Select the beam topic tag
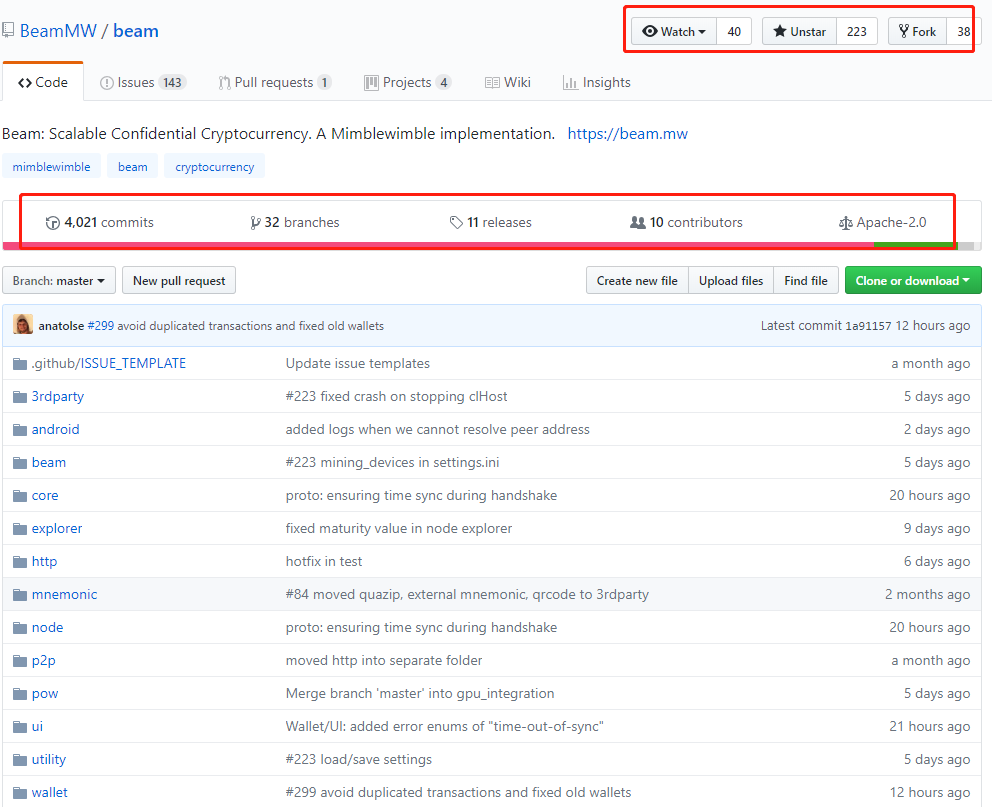Screen dimensions: 992x807 133,167
